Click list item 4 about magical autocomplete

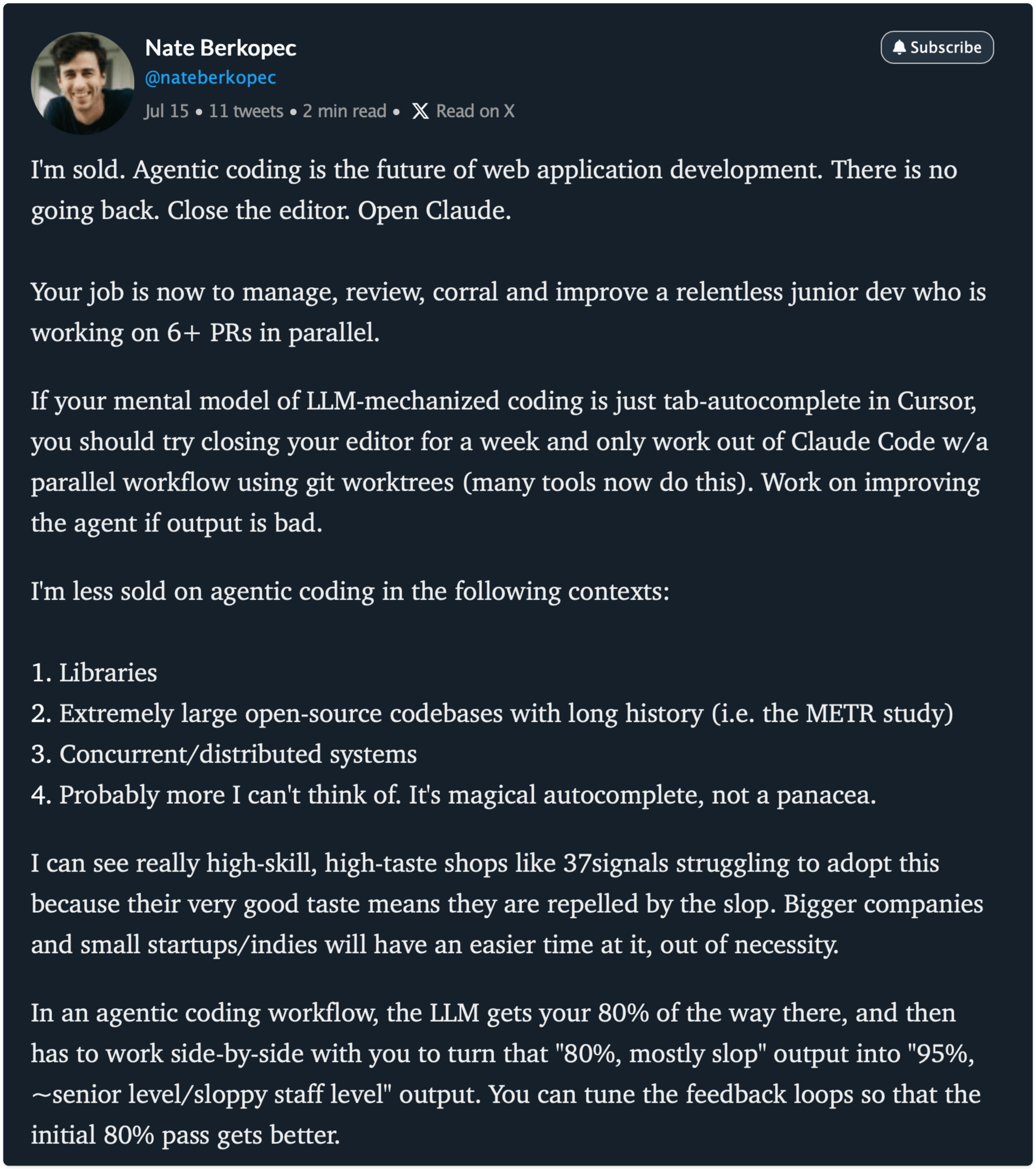tap(454, 795)
